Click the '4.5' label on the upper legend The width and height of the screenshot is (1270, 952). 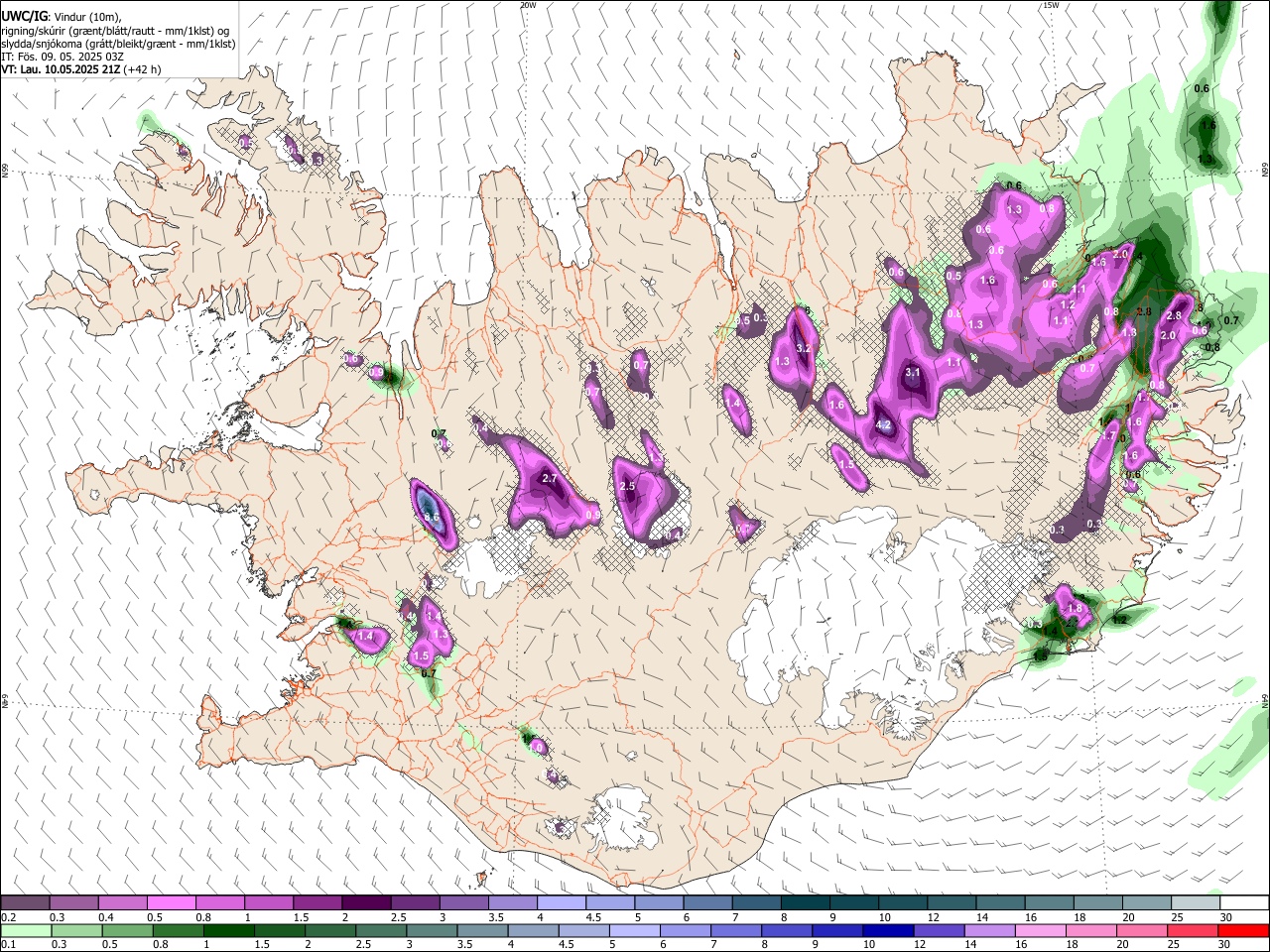[x=593, y=918]
